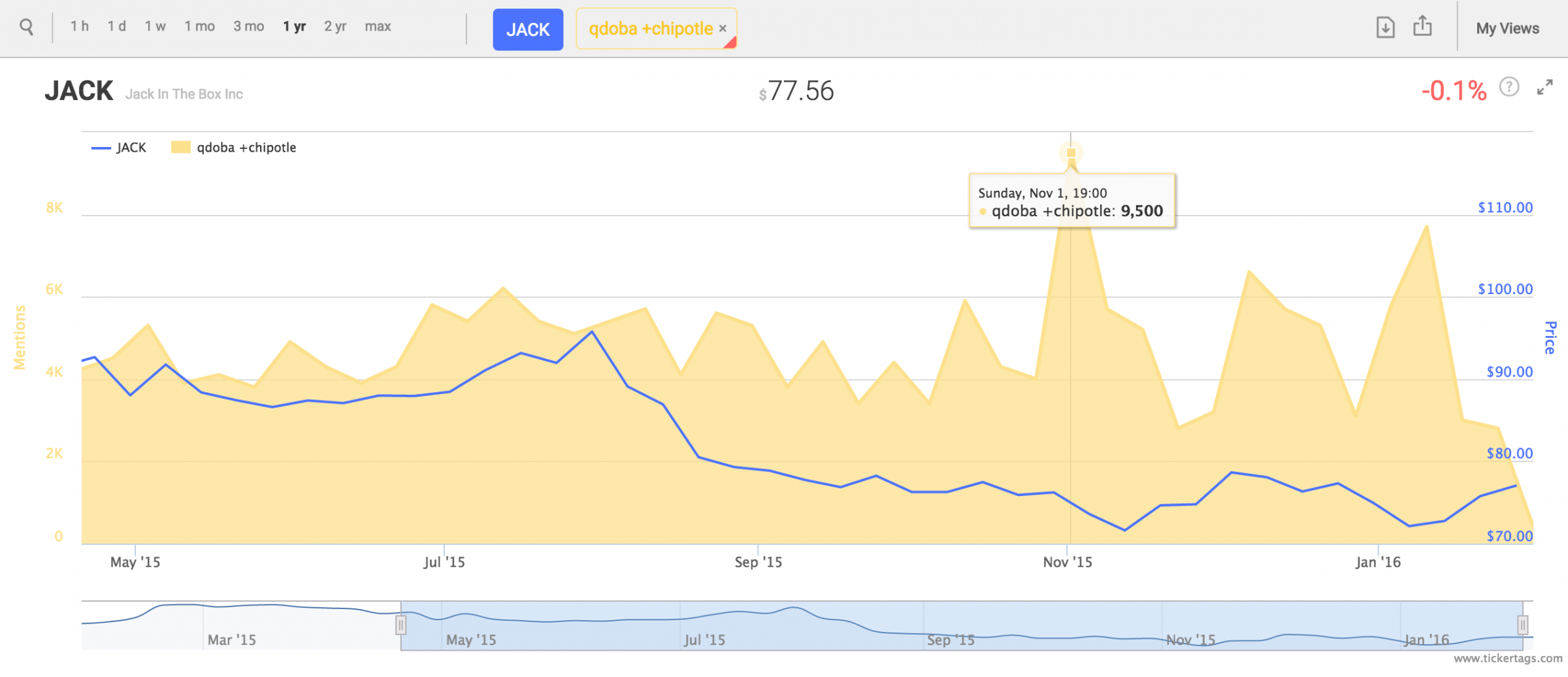
Task: Select the 1 d time range
Action: point(117,27)
